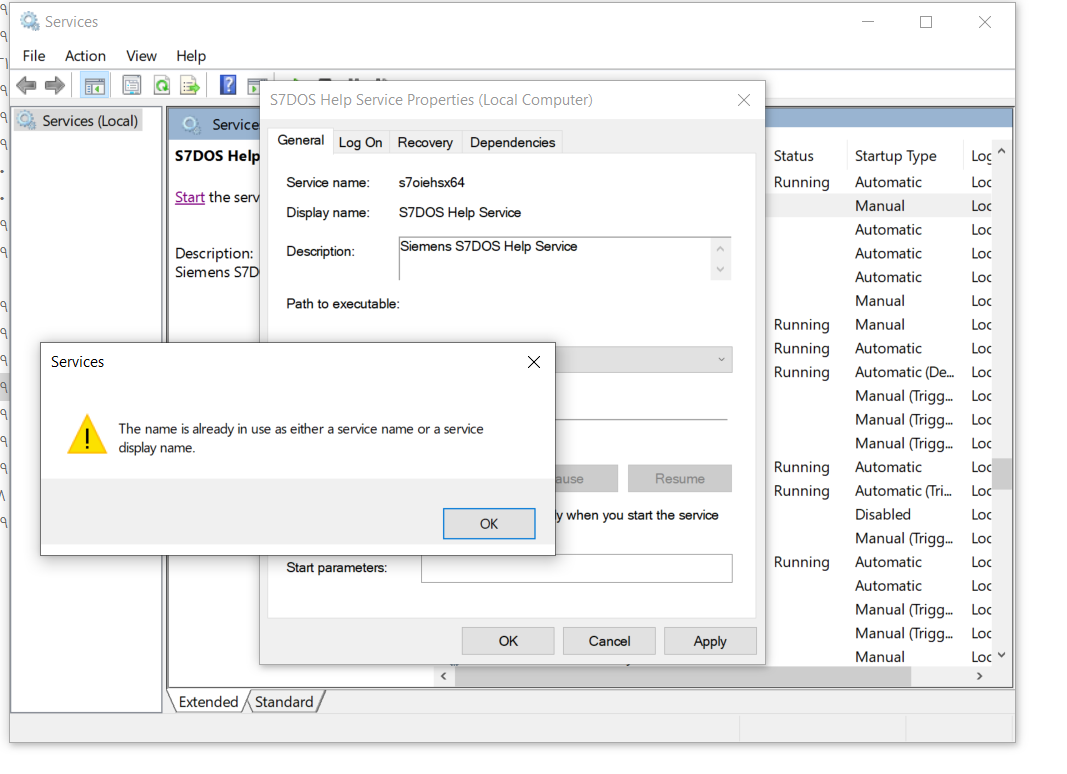Open the Action menu
The height and width of the screenshot is (774, 1067).
(x=85, y=56)
